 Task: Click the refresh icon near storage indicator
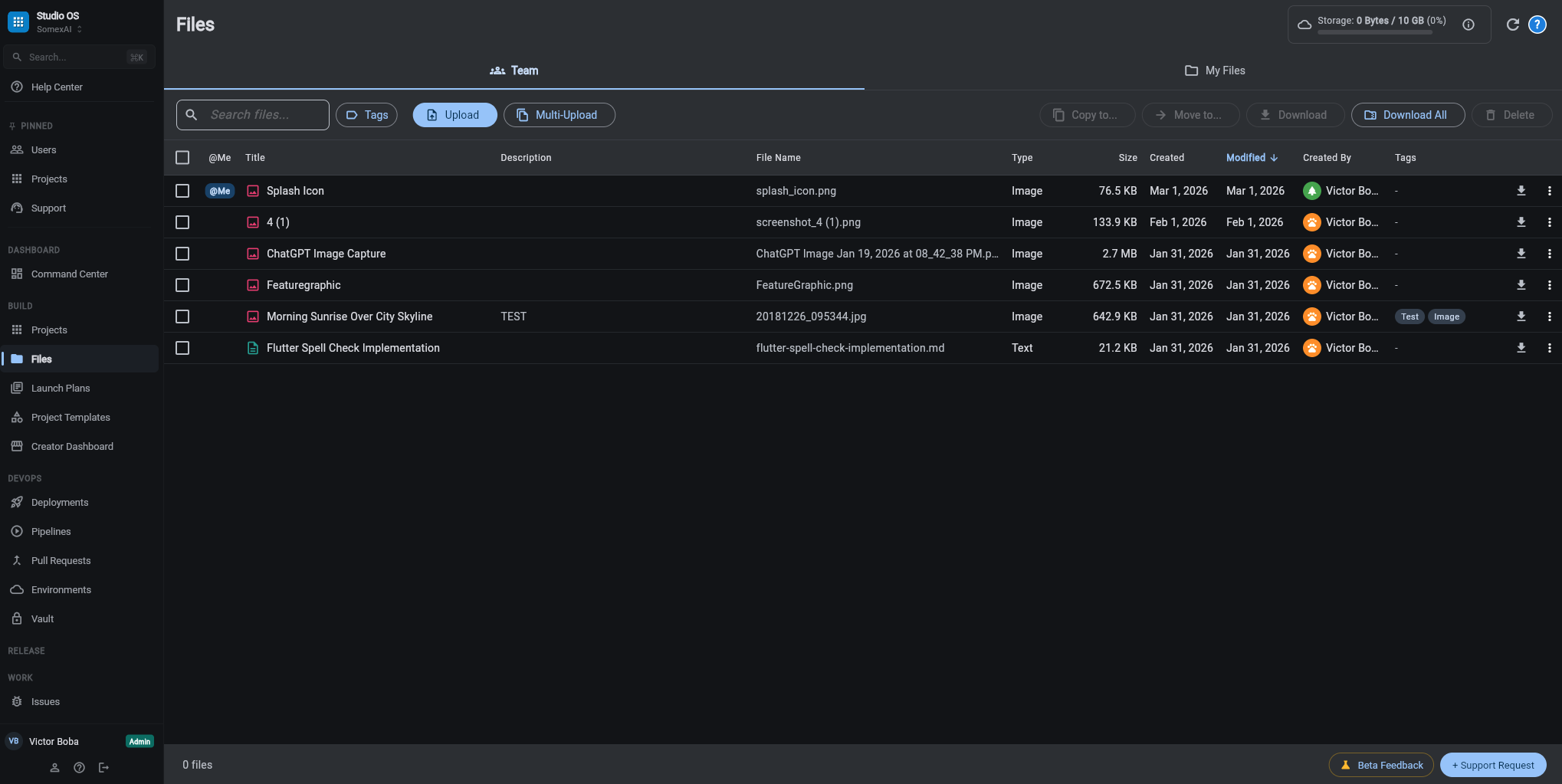click(x=1512, y=24)
